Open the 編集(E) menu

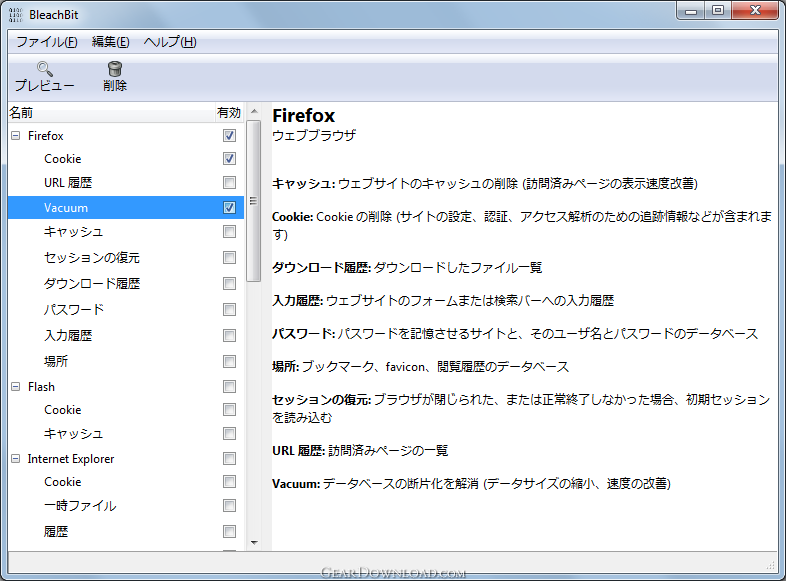(x=110, y=42)
